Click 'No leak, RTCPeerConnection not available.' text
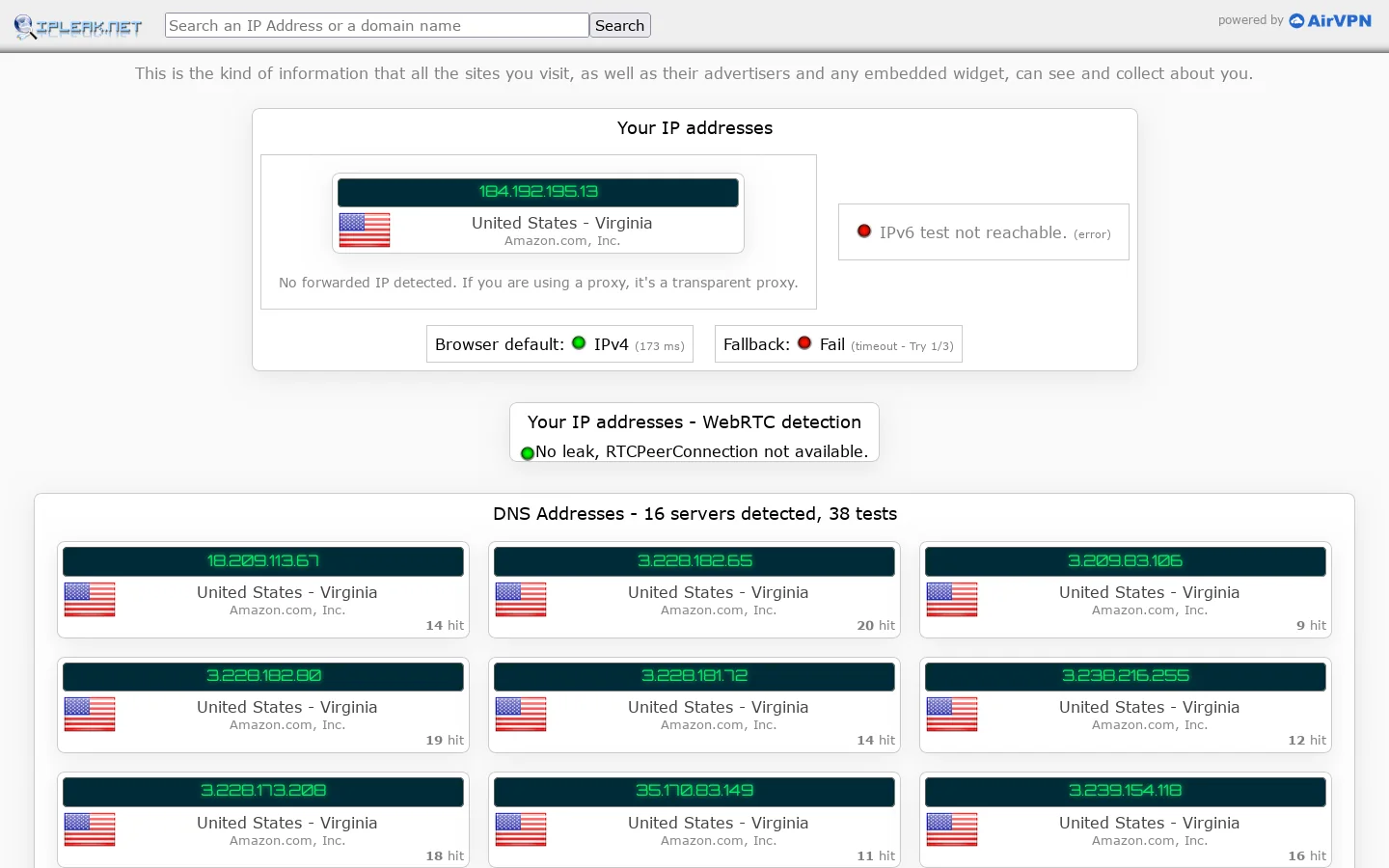This screenshot has height=868, width=1389. tap(702, 451)
